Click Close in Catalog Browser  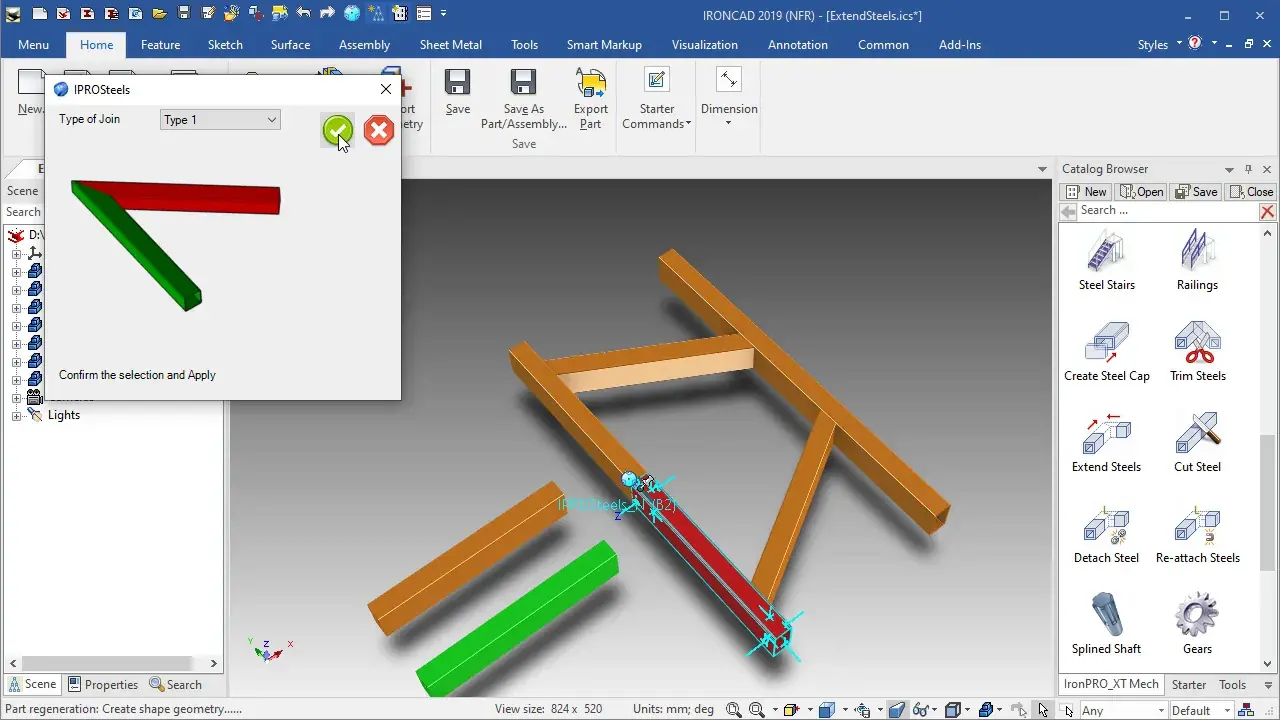click(1251, 192)
